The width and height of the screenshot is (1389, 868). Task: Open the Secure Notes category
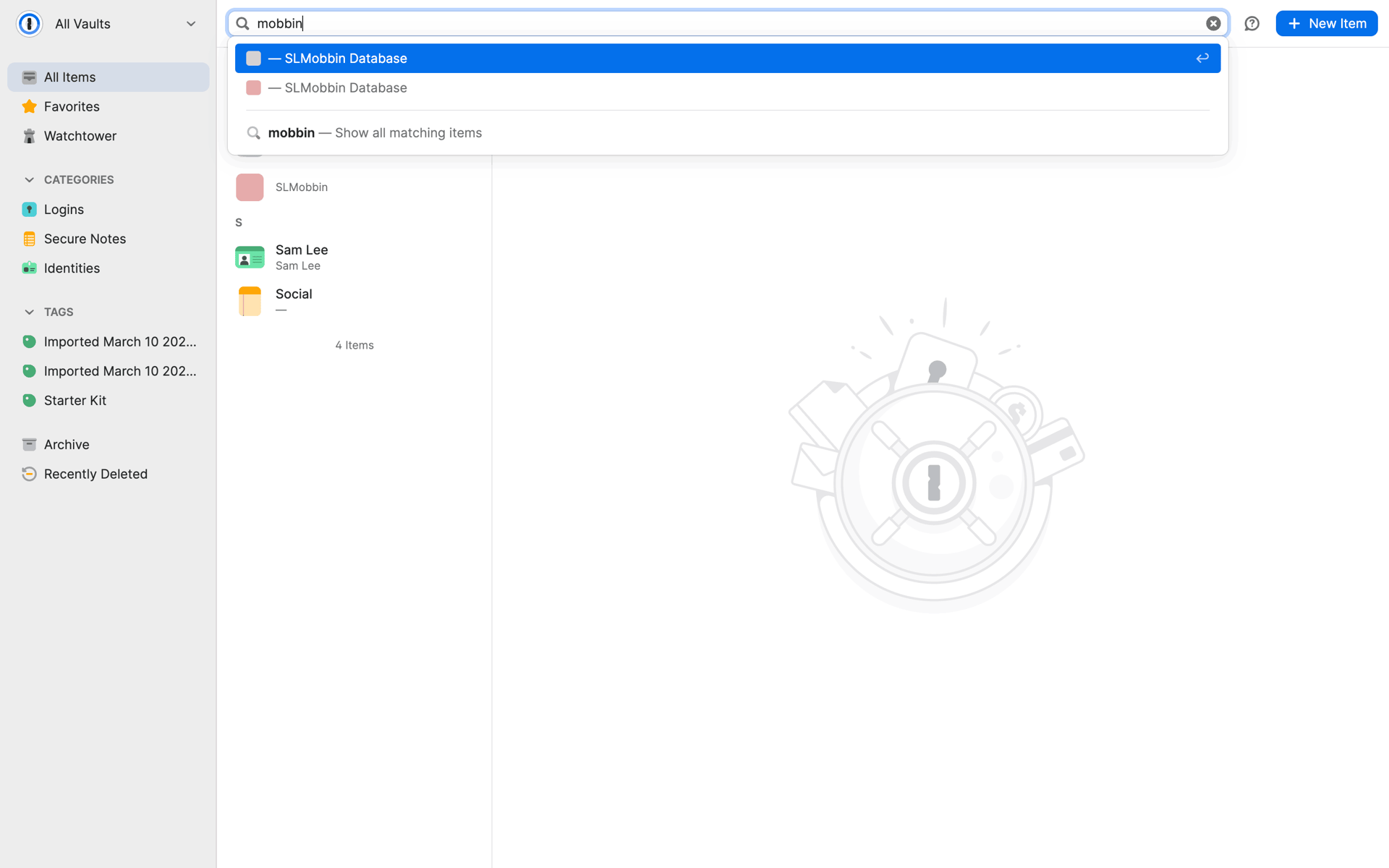tap(109, 239)
